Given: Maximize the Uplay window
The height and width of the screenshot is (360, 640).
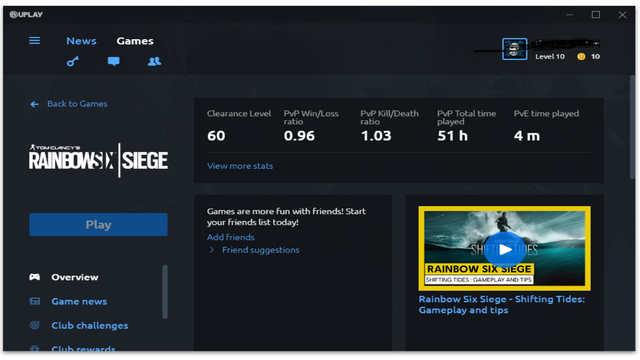Looking at the screenshot, I should point(596,15).
